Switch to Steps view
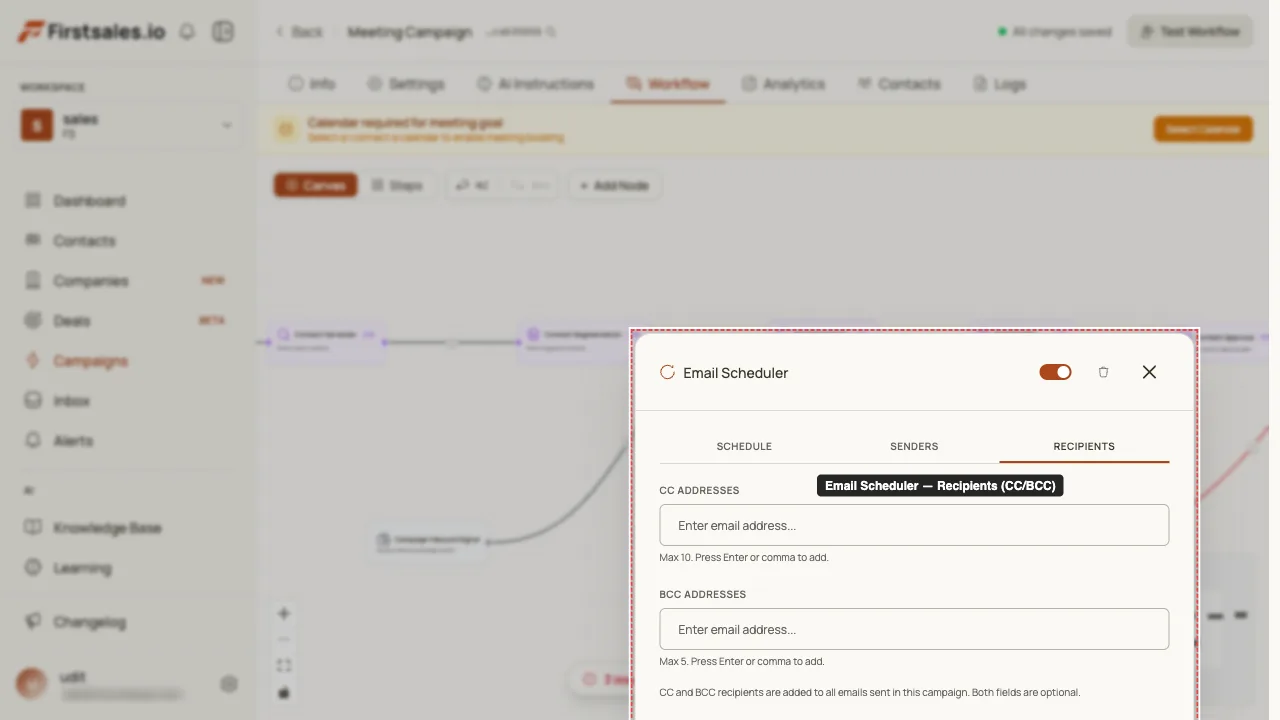The height and width of the screenshot is (720, 1280). [x=397, y=185]
